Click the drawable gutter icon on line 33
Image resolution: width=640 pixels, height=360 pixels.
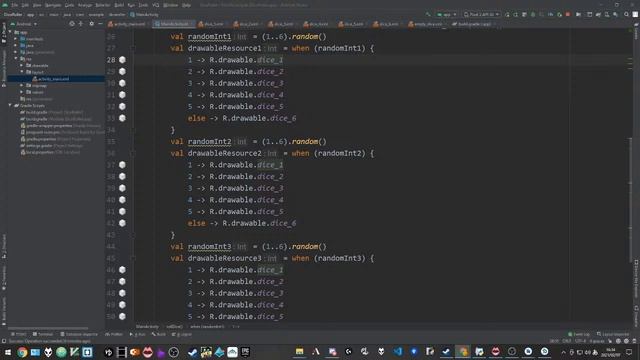point(122,118)
